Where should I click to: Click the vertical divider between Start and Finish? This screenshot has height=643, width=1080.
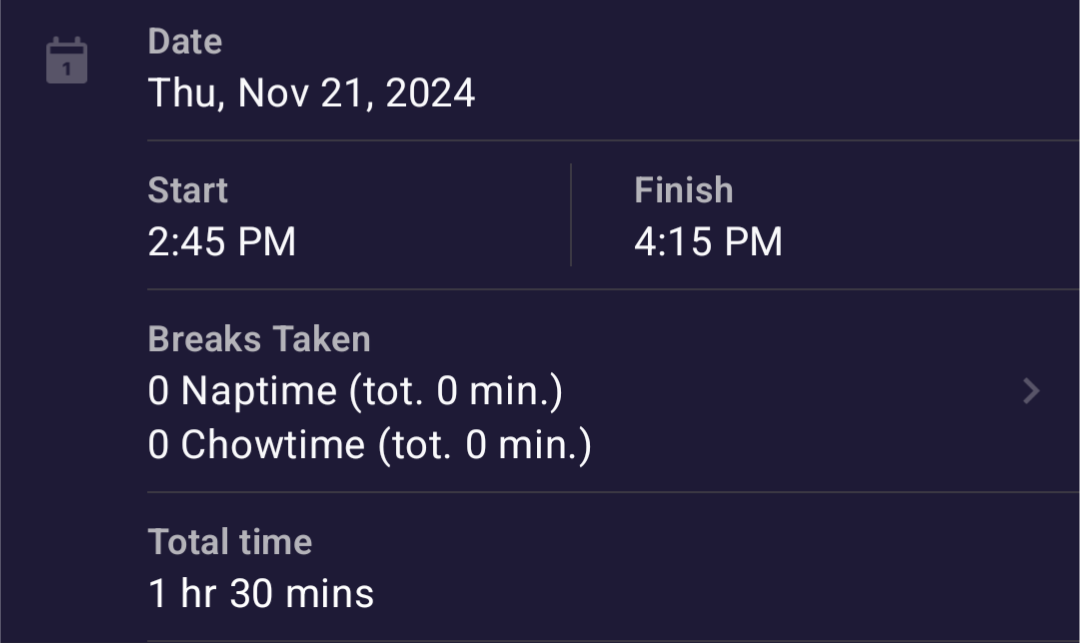571,215
